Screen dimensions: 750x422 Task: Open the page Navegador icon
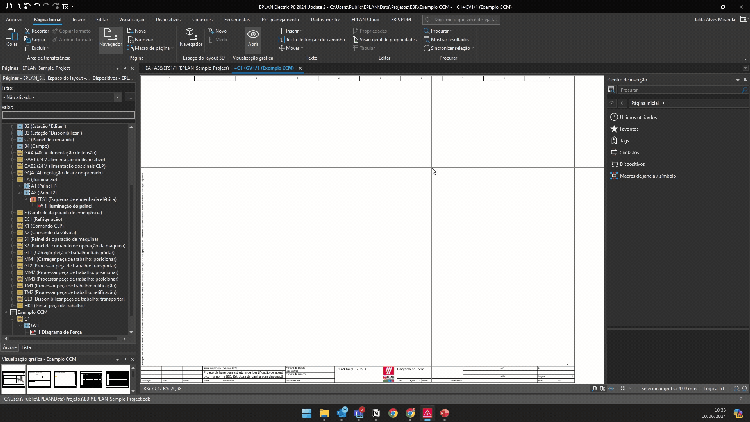click(110, 36)
